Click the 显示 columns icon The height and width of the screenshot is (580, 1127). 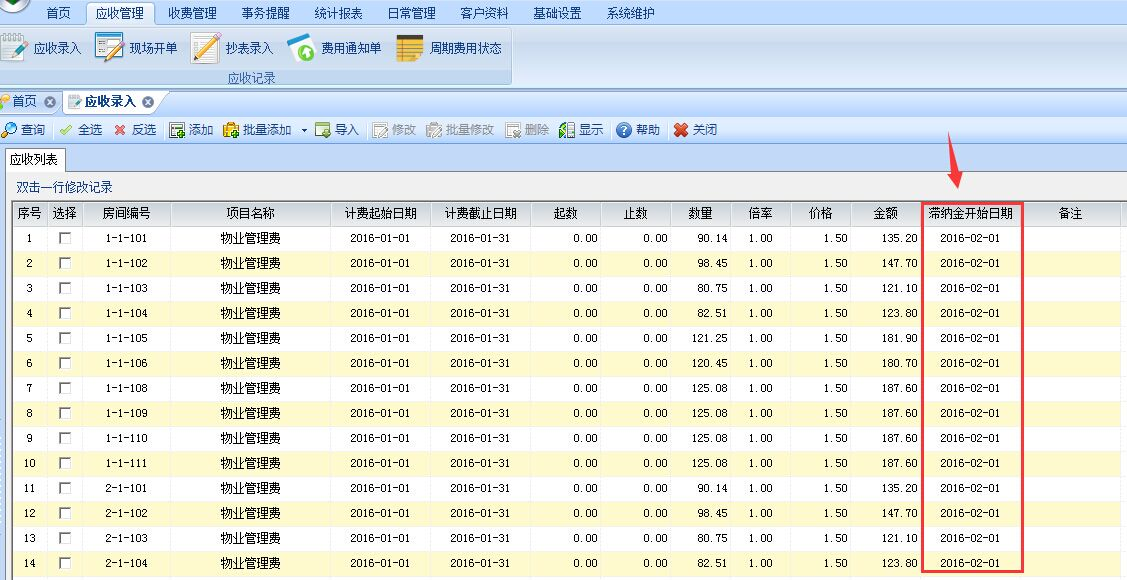coord(567,130)
